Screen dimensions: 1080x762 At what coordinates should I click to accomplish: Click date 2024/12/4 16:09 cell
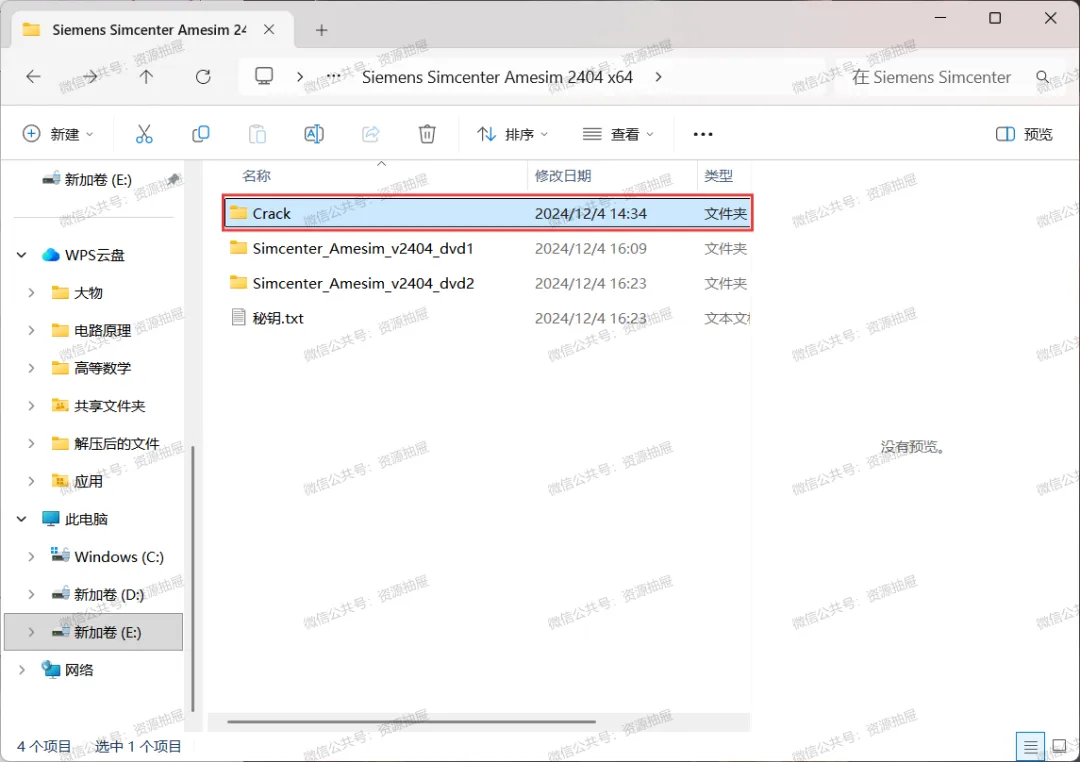point(590,248)
